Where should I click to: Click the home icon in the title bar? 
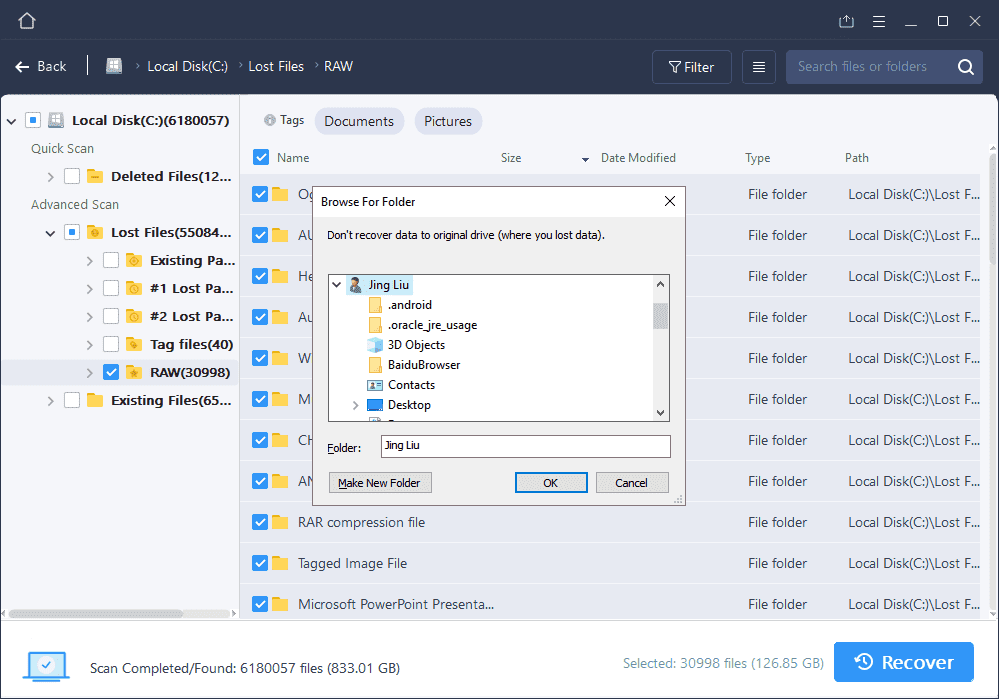click(x=26, y=19)
